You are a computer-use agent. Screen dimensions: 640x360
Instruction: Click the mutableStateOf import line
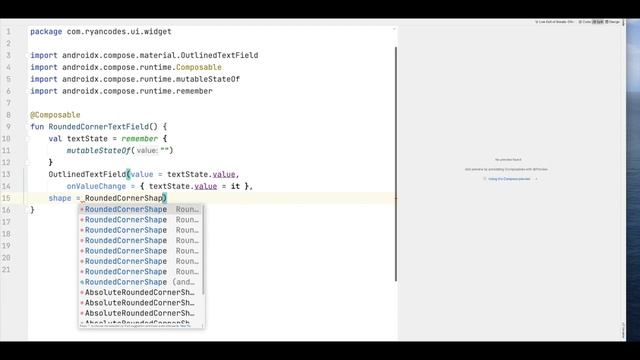tap(135, 79)
